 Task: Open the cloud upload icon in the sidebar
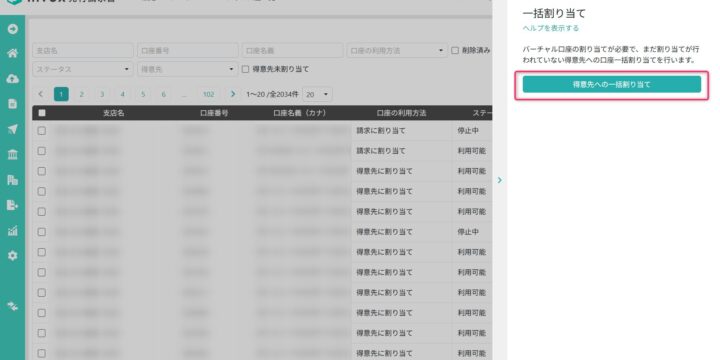coord(12,79)
